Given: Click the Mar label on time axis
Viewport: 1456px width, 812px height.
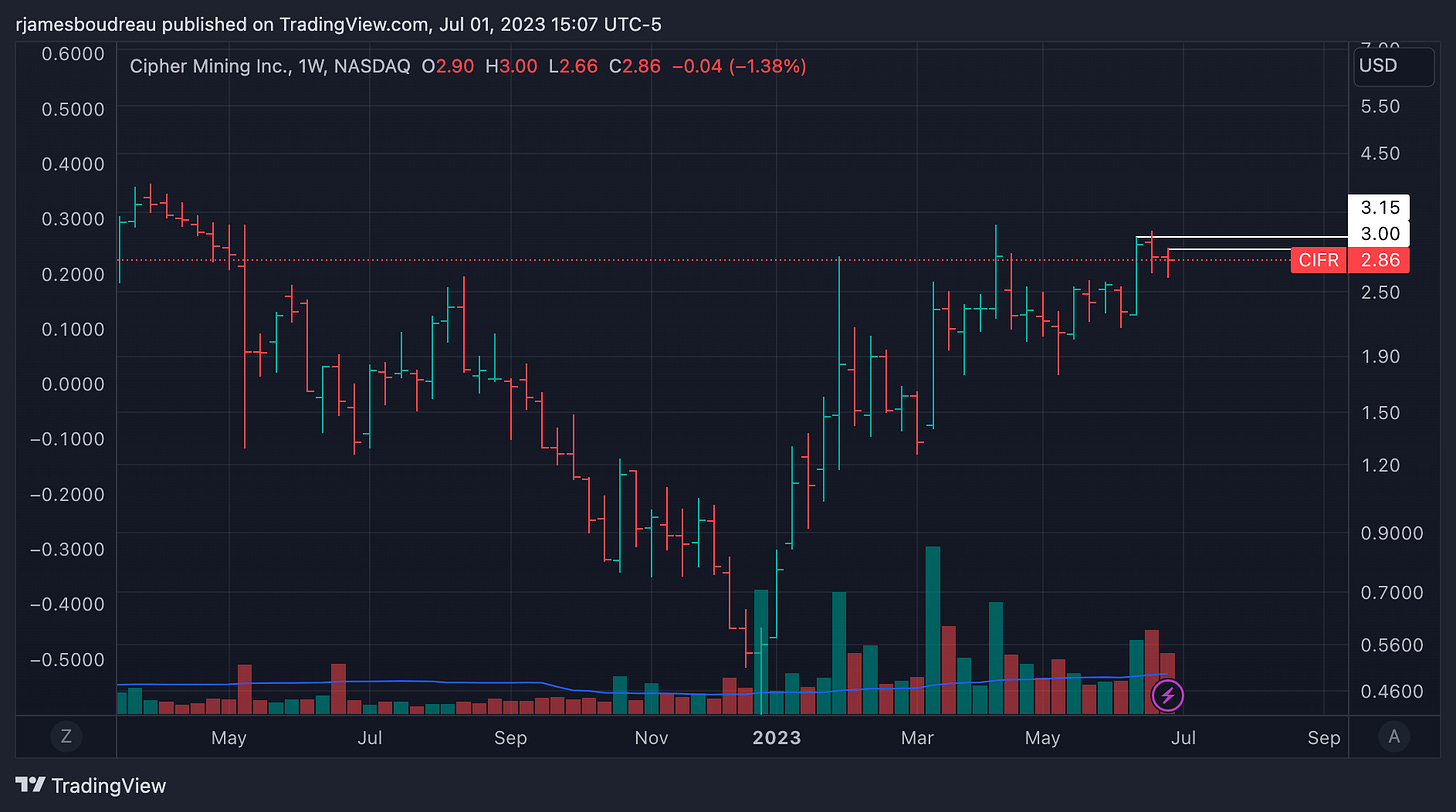Looking at the screenshot, I should click(917, 738).
